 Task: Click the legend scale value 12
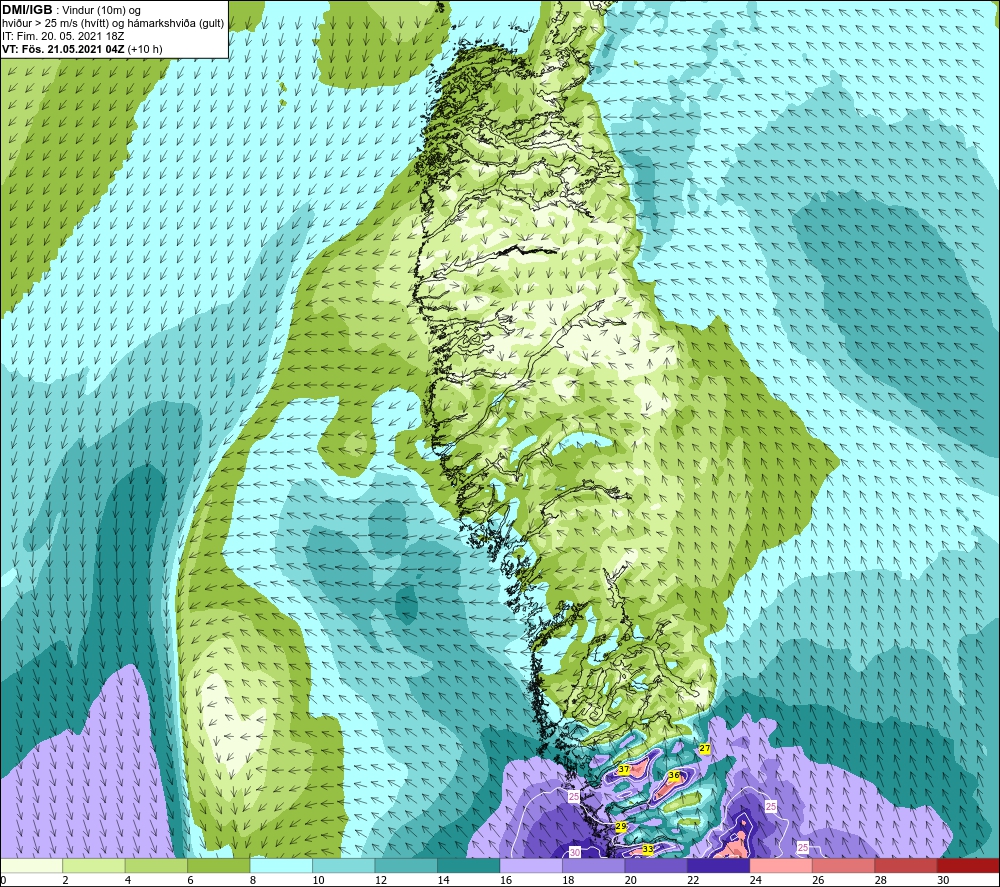click(x=381, y=880)
